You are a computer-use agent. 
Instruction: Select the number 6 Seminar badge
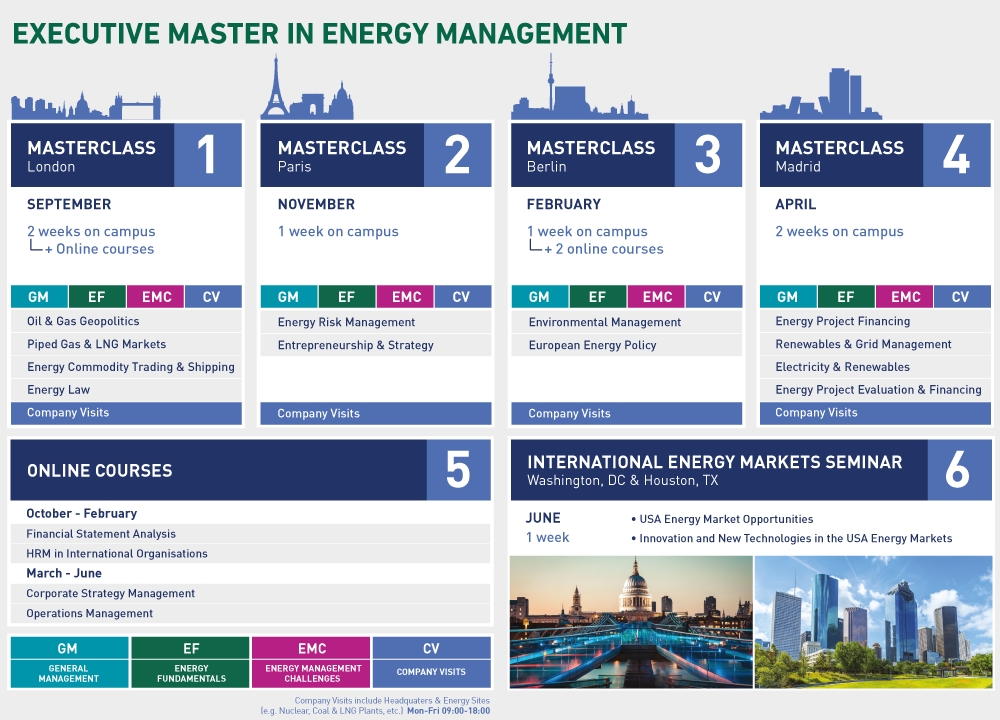pos(958,470)
